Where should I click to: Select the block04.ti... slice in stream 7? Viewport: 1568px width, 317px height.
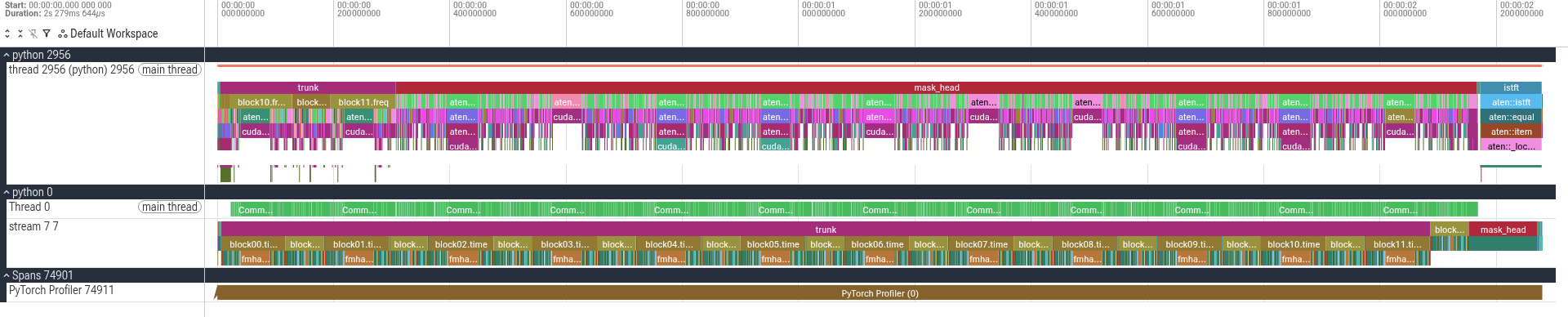[669, 244]
